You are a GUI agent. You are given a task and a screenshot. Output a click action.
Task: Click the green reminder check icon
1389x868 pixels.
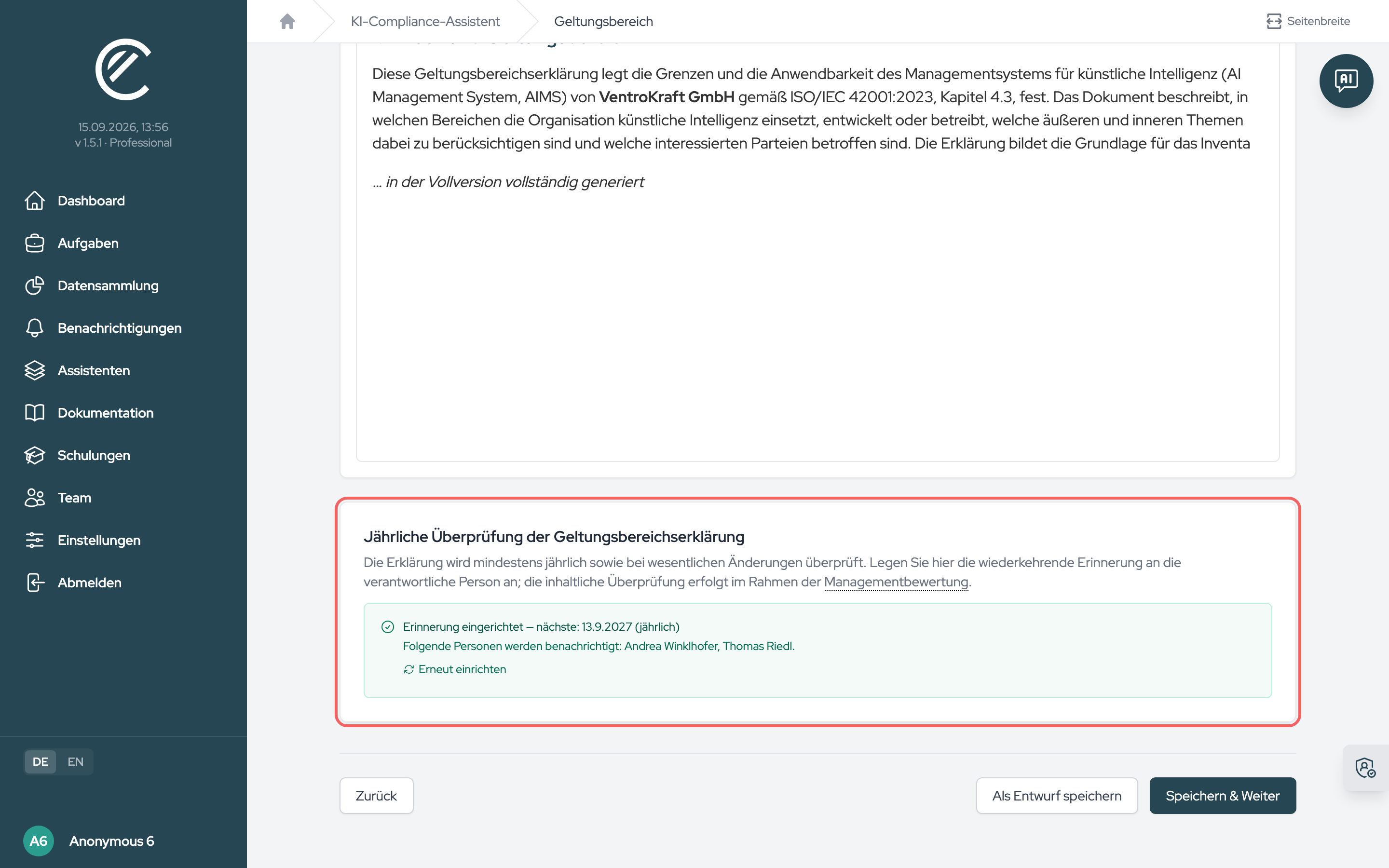coord(388,627)
